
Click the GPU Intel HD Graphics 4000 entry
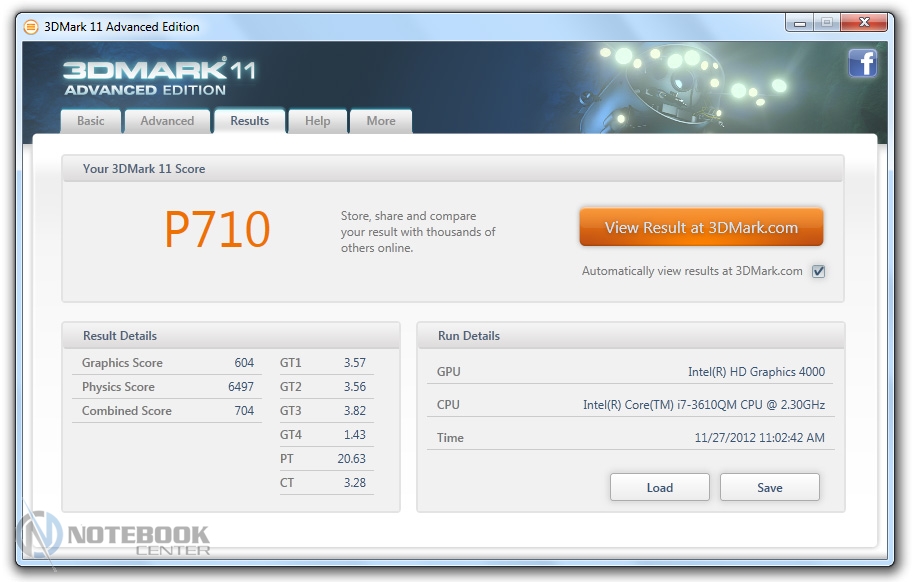click(755, 372)
